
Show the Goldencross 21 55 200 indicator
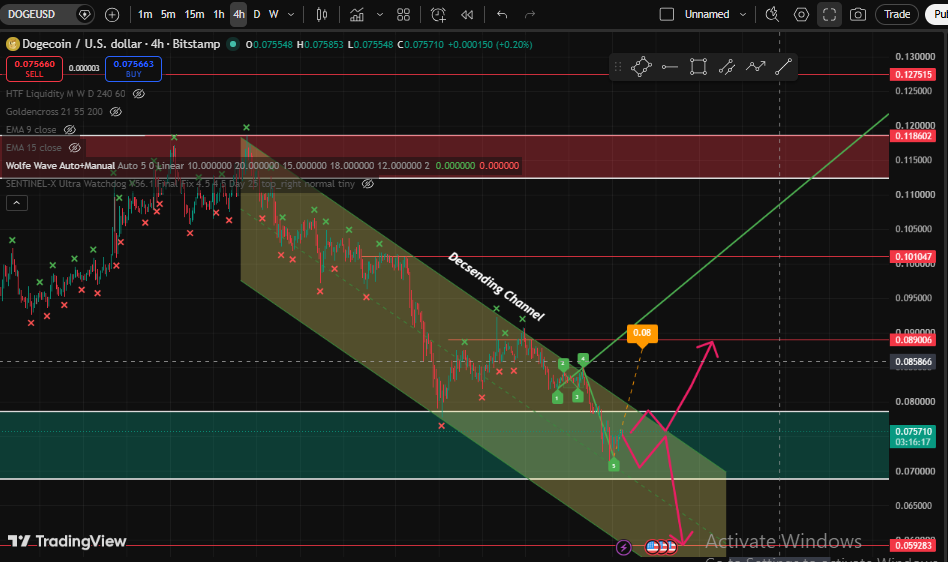click(x=115, y=112)
